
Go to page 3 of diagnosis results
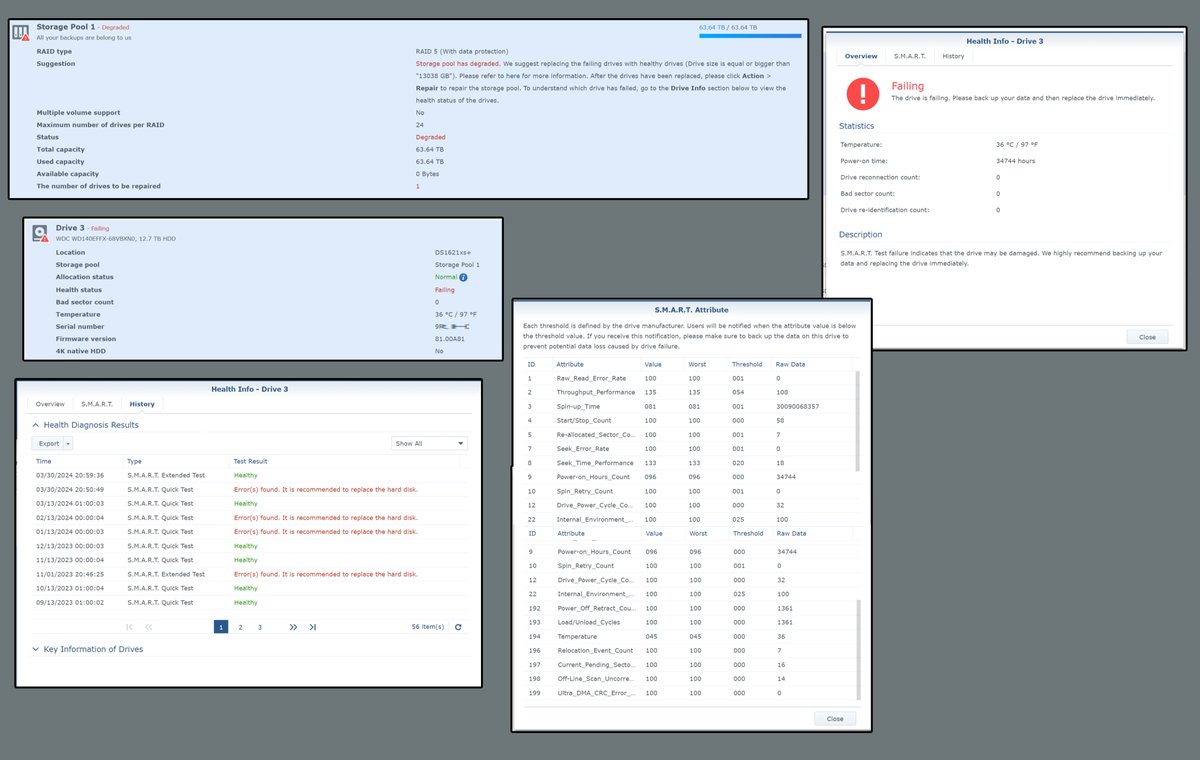(260, 627)
